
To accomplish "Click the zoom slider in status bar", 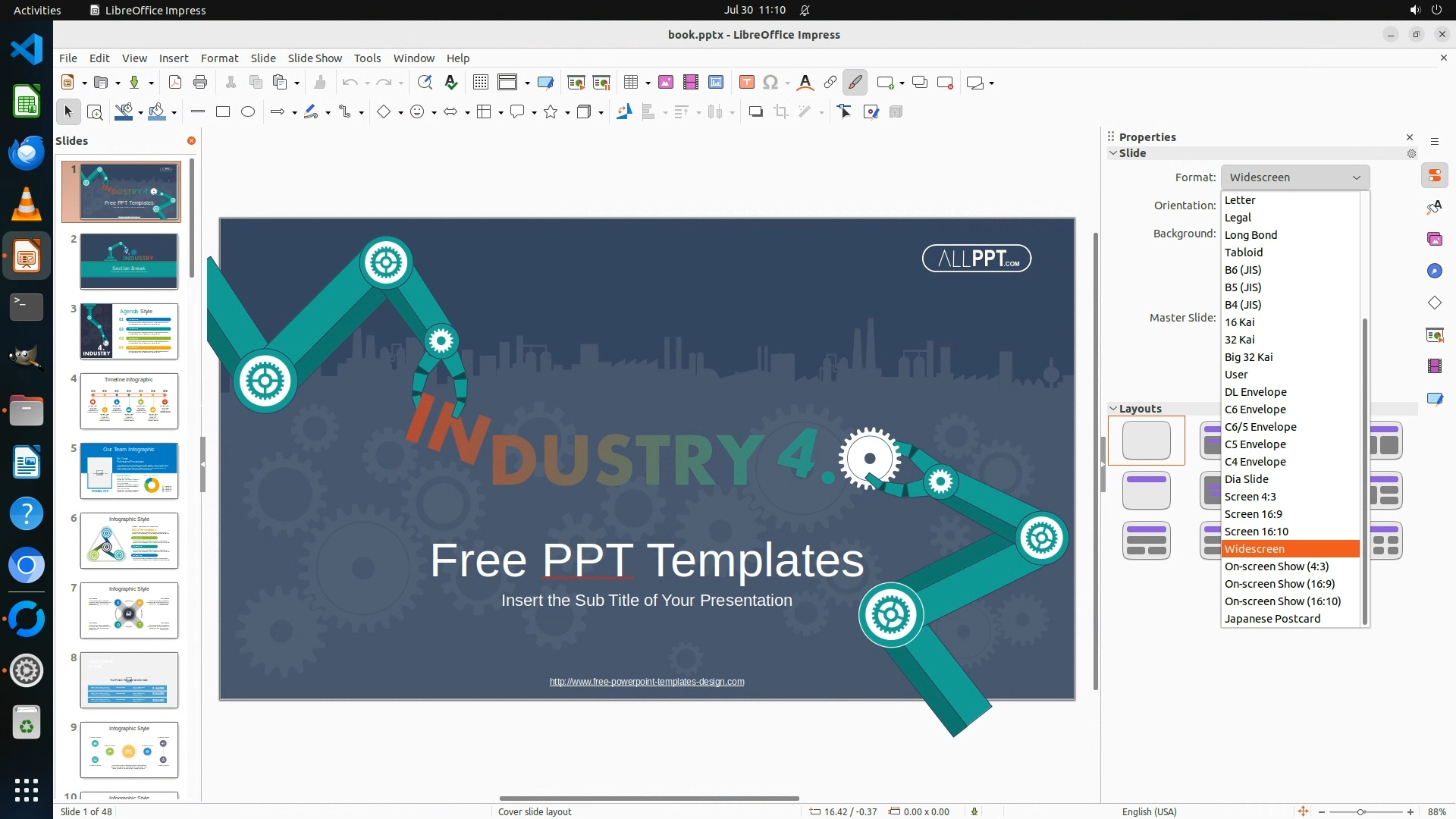I will (1360, 811).
